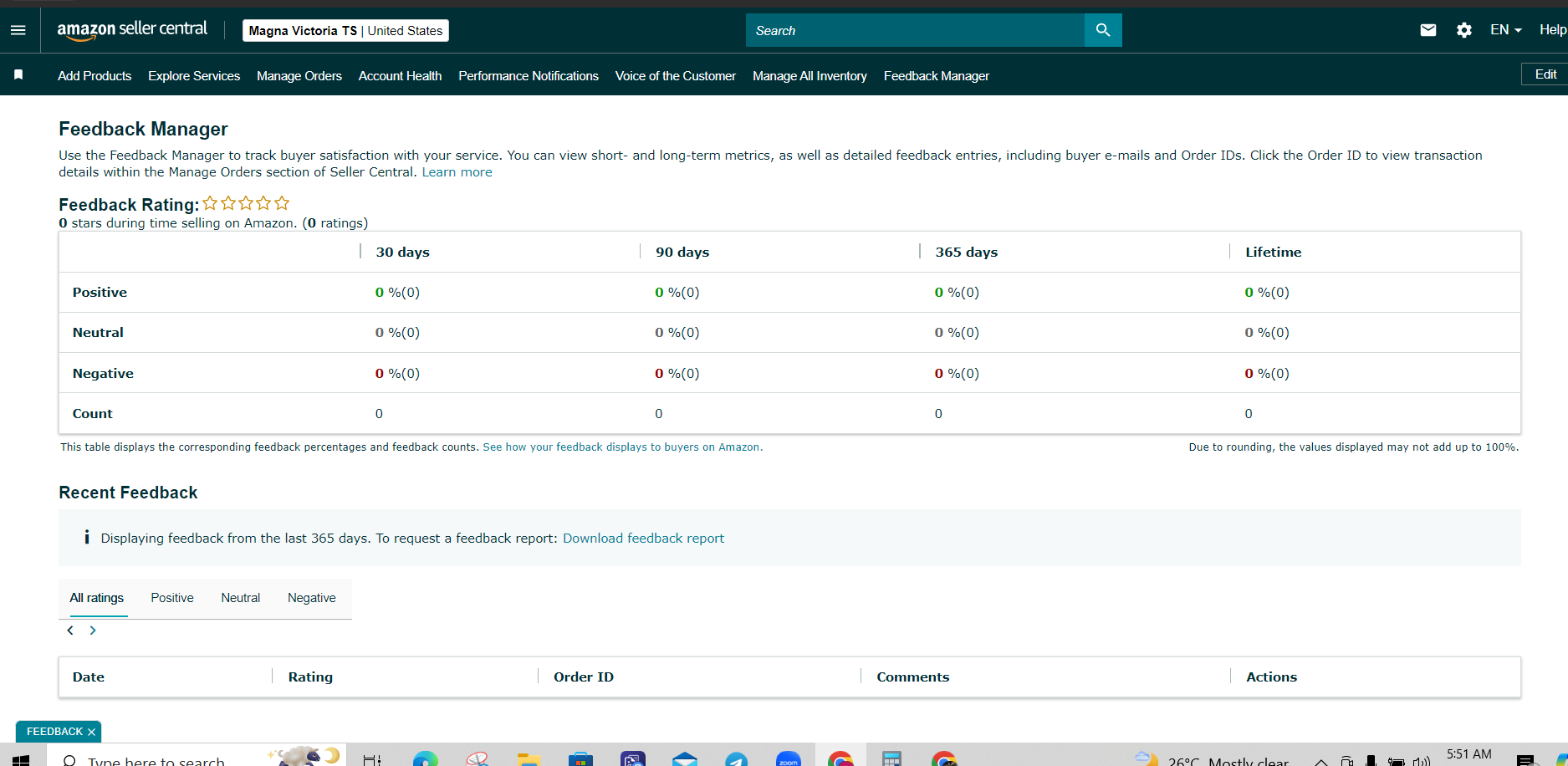Go to the previous feedback page with the arrow
The image size is (1568, 766).
(x=70, y=631)
